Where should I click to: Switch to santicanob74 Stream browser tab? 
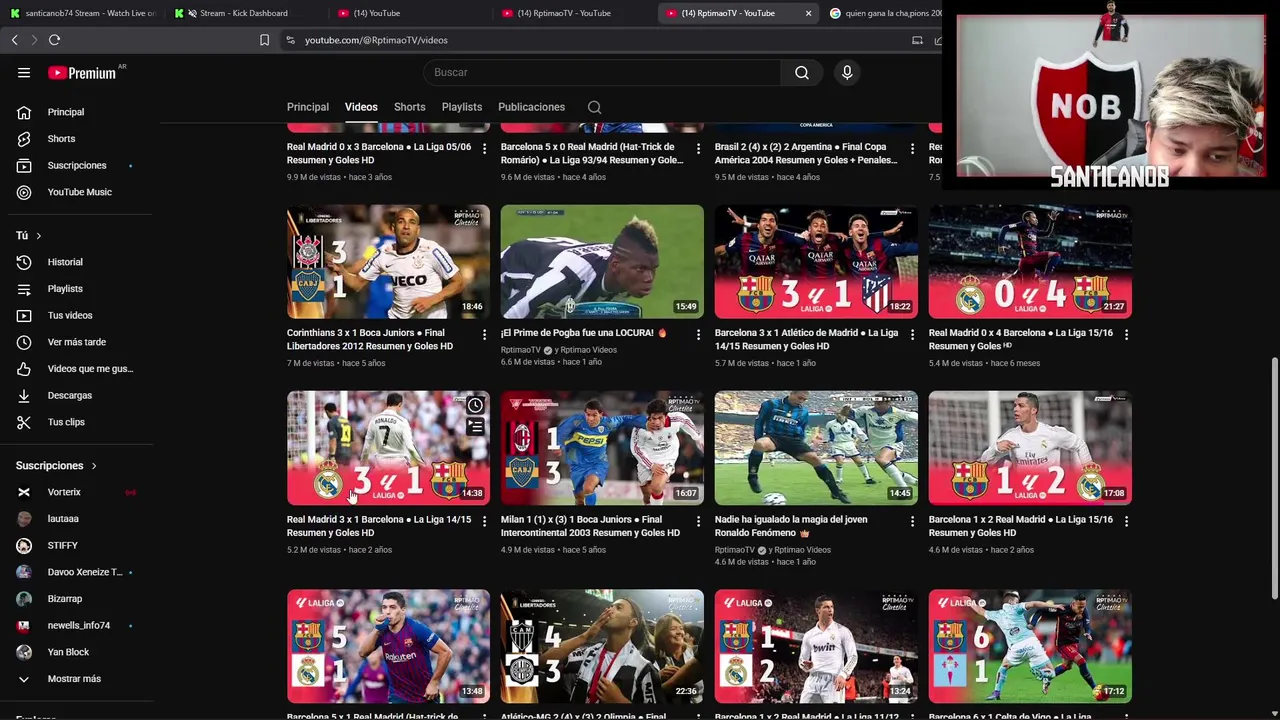point(82,13)
